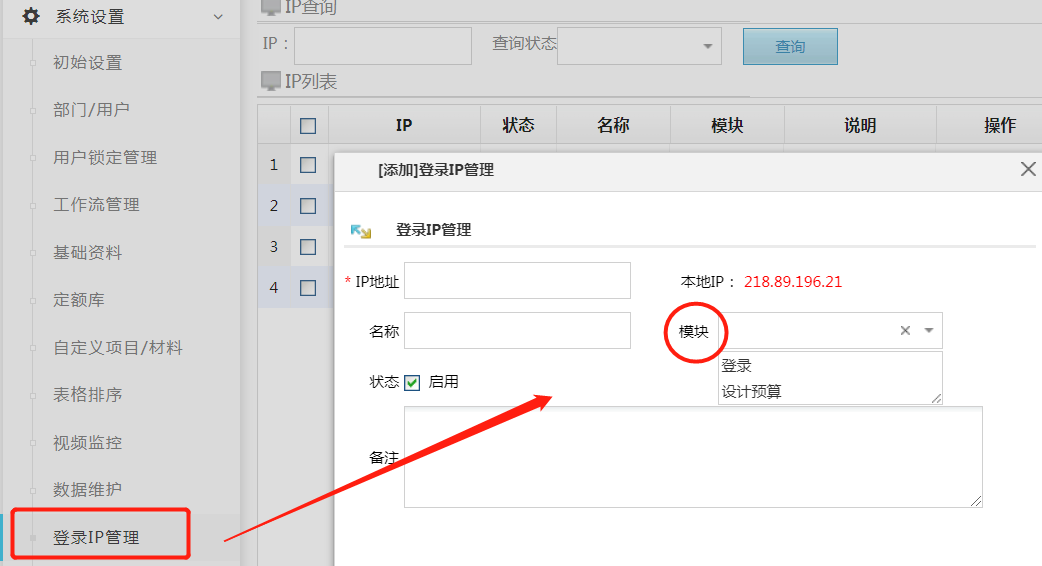Open 部门/用户 in the sidebar
This screenshot has height=566, width=1042.
[91, 109]
